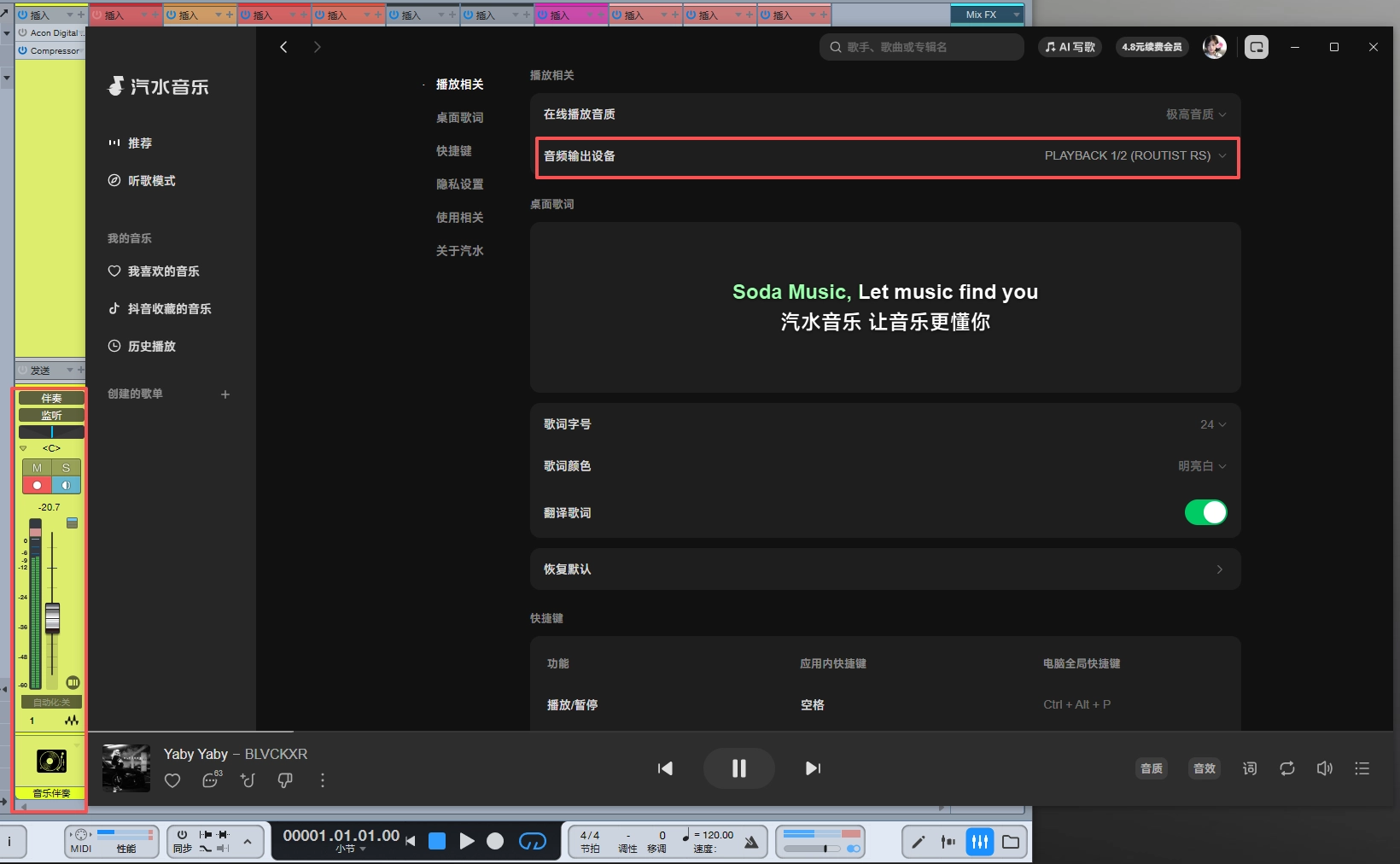Click the DAW transport stop square

437,841
